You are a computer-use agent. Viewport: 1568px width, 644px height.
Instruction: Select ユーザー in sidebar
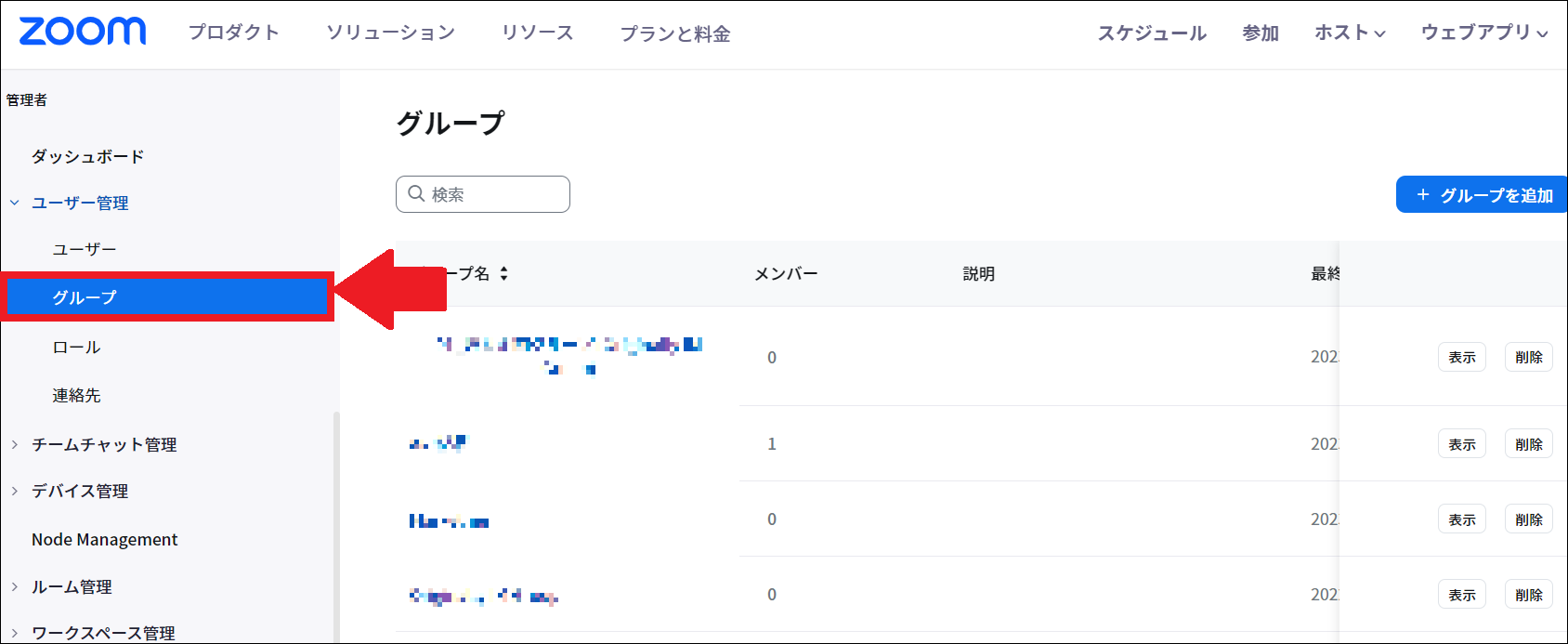pyautogui.click(x=85, y=249)
